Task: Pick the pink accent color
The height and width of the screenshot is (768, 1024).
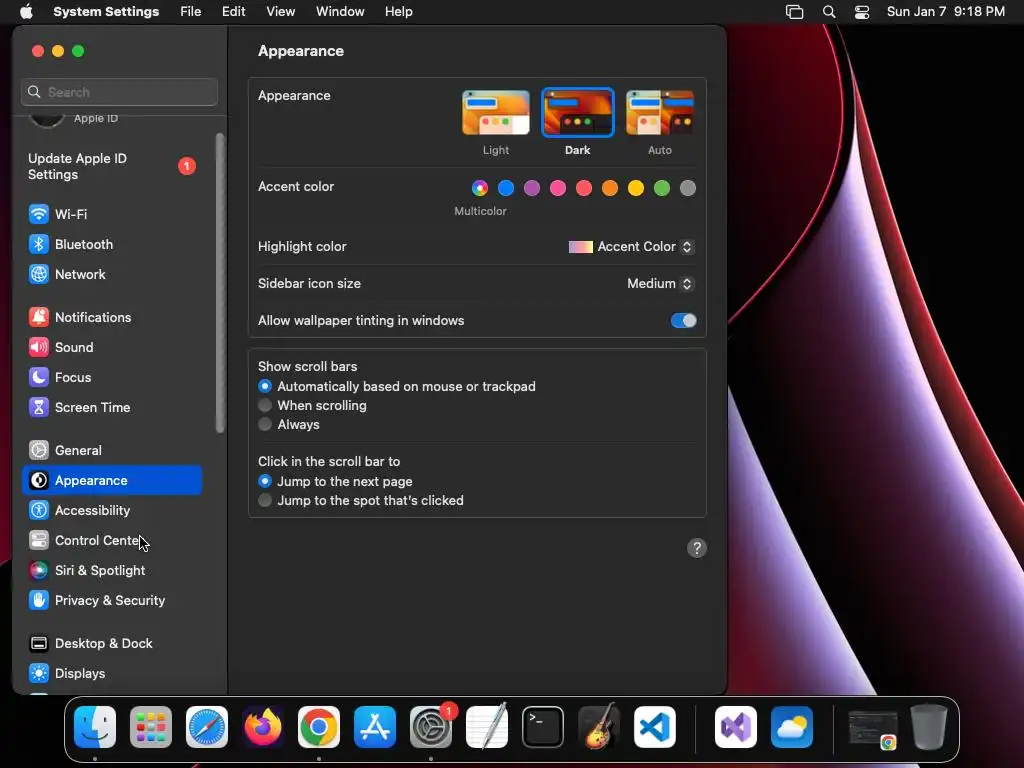Action: pyautogui.click(x=558, y=189)
